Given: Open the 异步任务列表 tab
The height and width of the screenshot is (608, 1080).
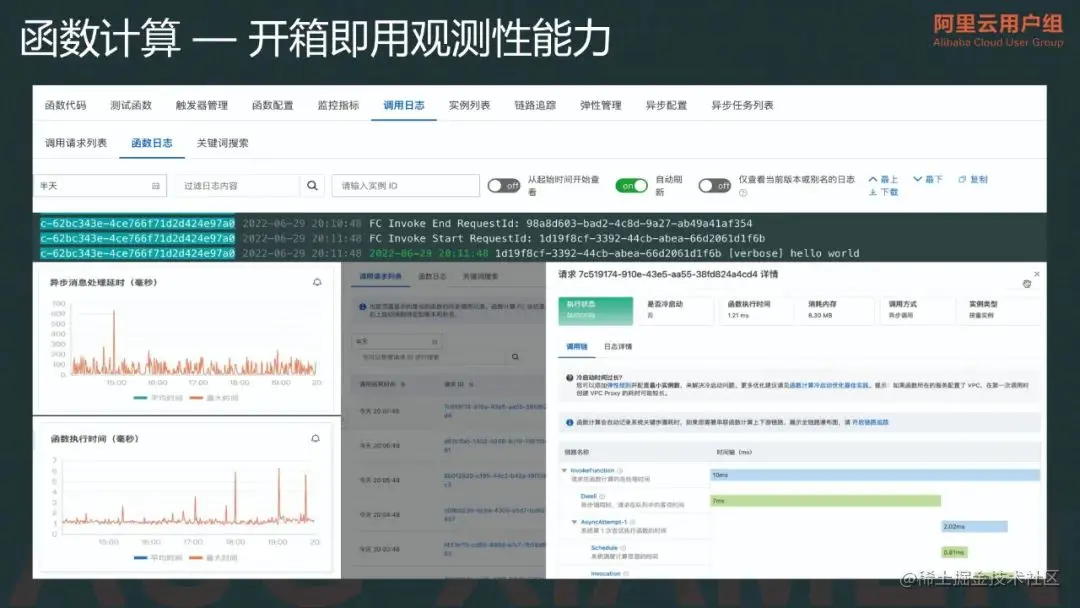Looking at the screenshot, I should pyautogui.click(x=742, y=105).
